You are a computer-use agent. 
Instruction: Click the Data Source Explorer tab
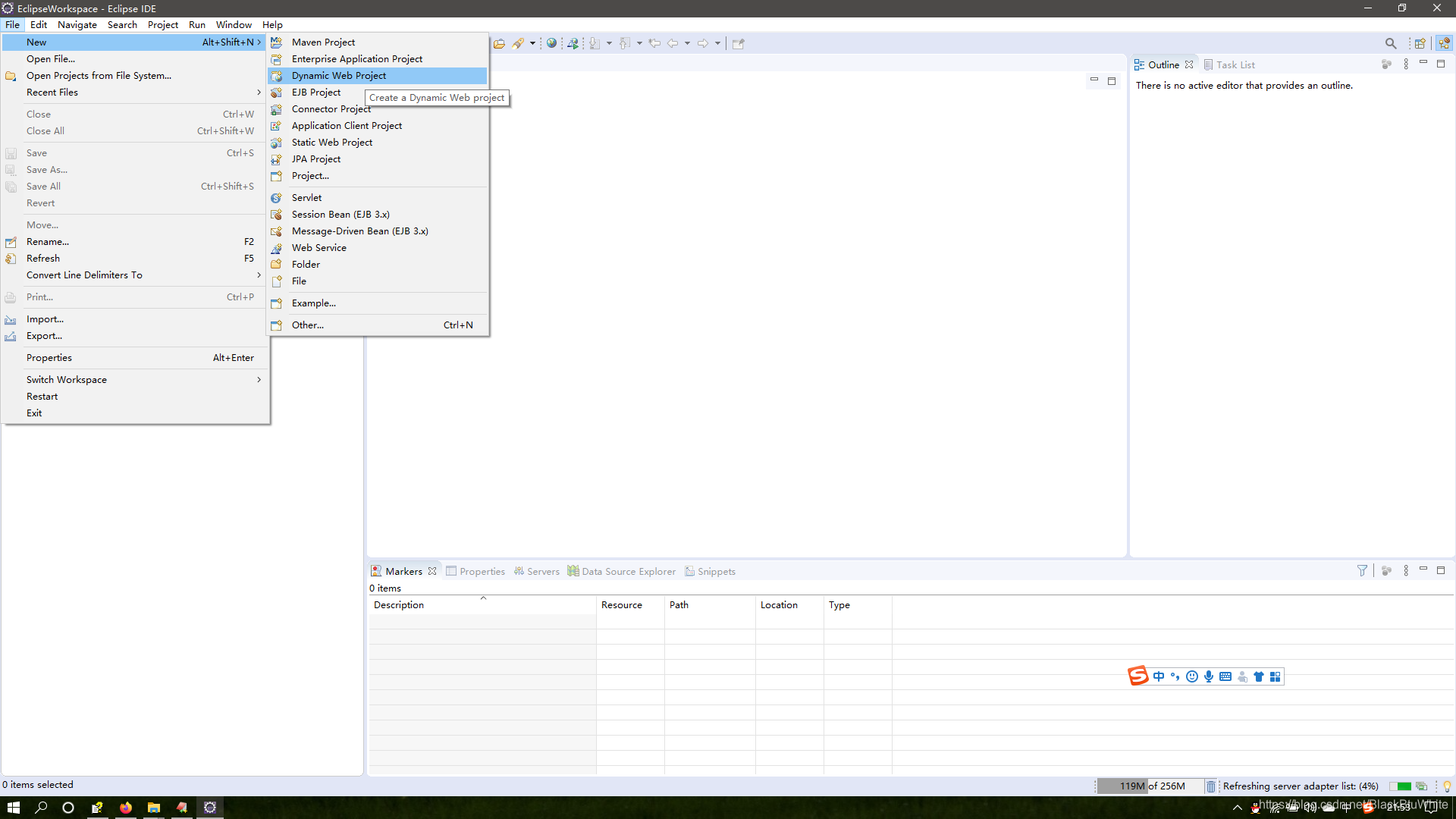pyautogui.click(x=627, y=571)
